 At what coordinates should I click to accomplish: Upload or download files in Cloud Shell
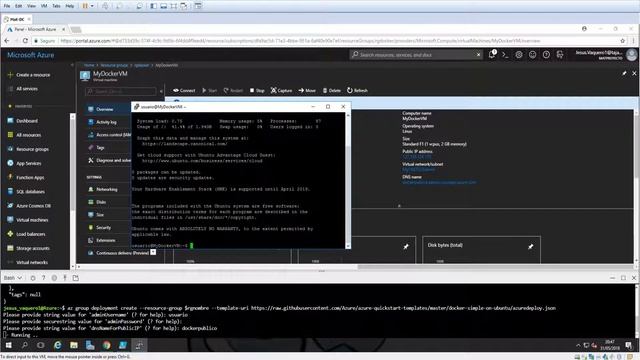pos(65,278)
